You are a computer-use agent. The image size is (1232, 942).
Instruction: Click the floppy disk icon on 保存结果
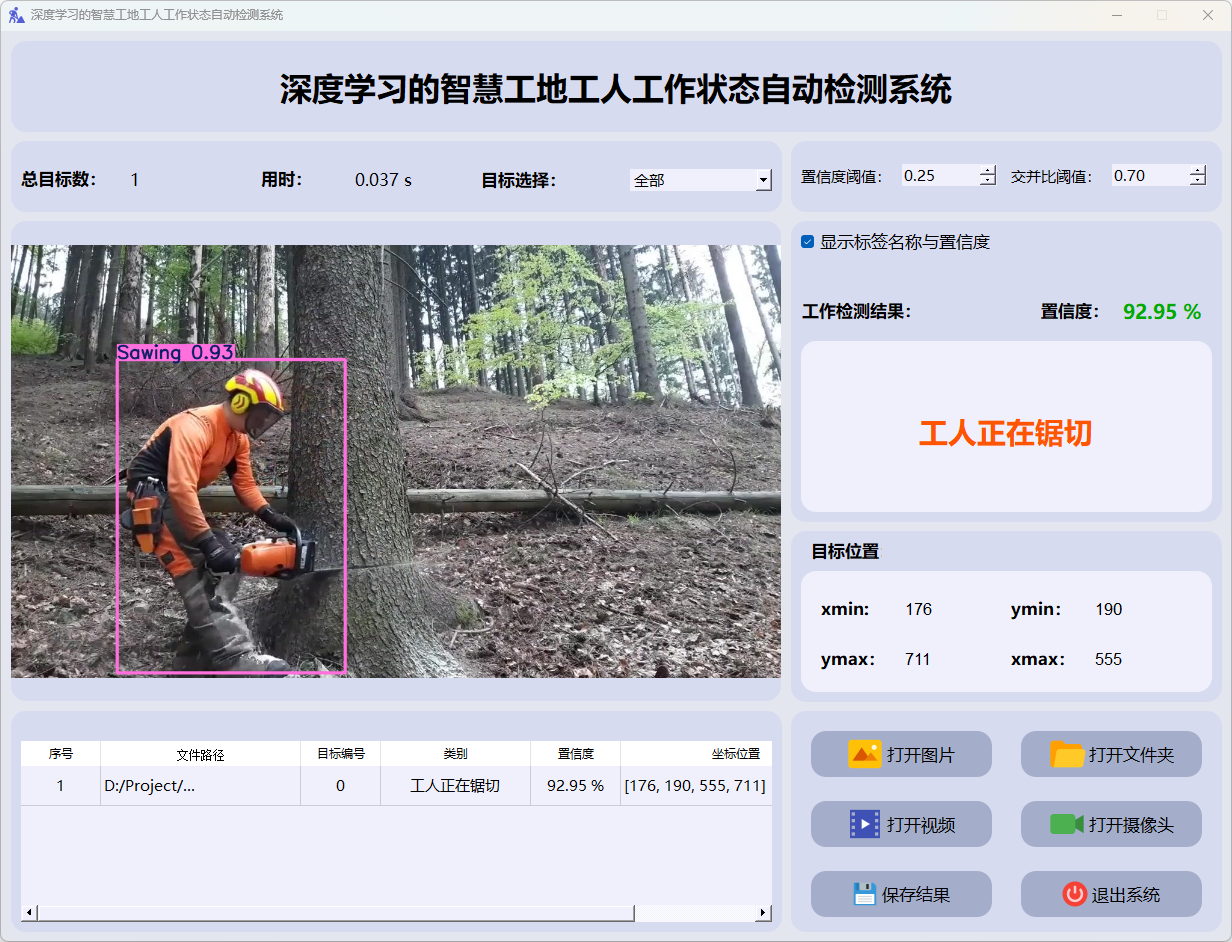tap(864, 894)
